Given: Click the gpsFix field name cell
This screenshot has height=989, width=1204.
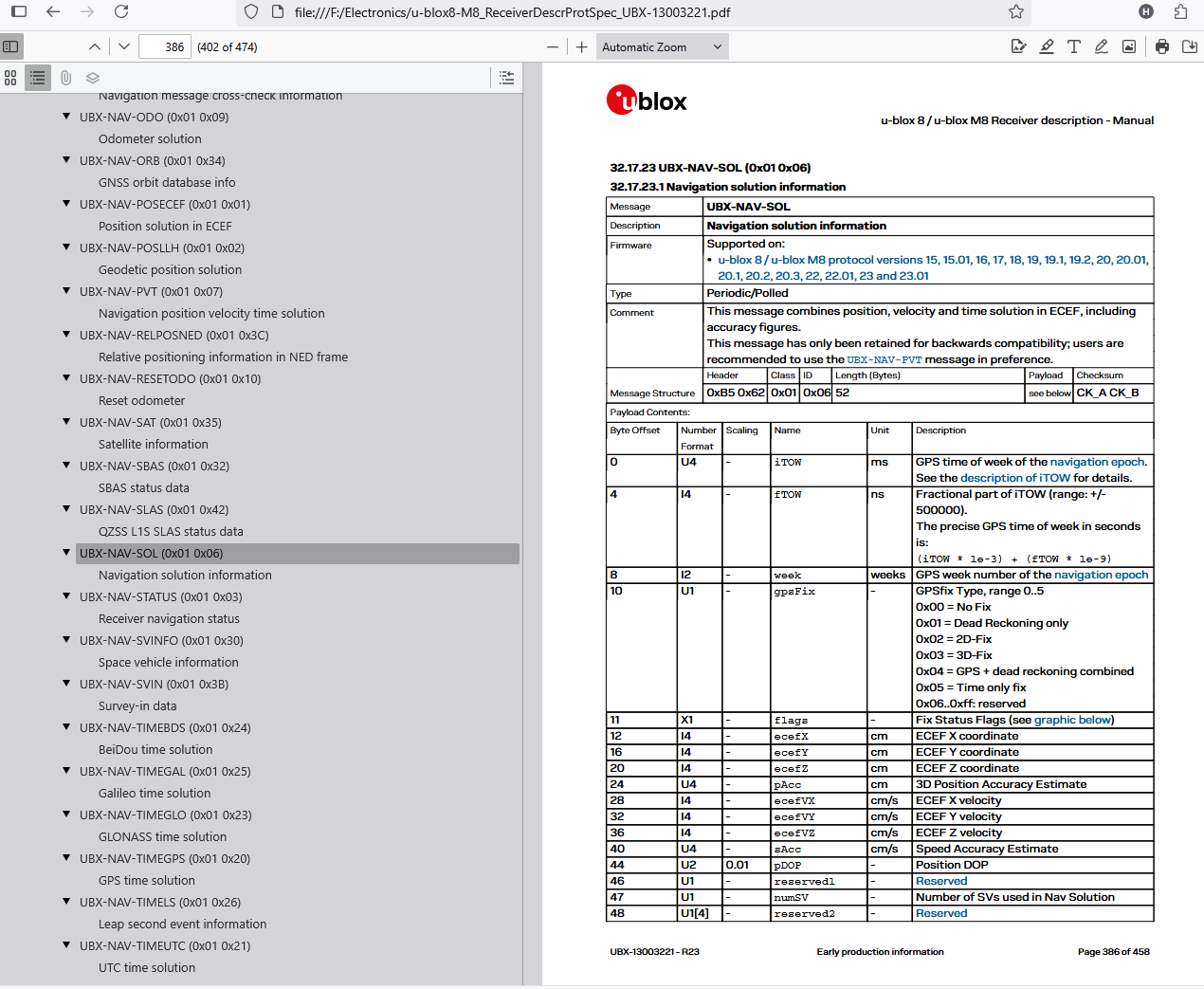Looking at the screenshot, I should 819,647.
